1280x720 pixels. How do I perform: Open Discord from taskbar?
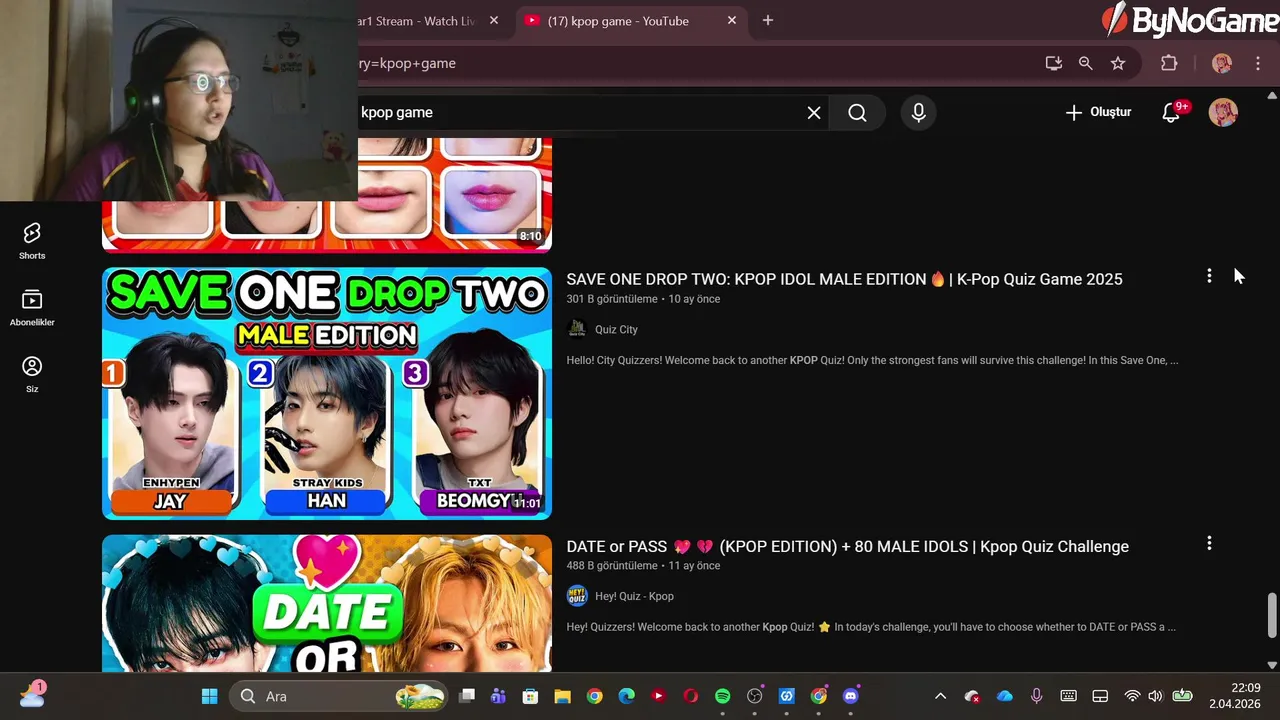point(851,696)
